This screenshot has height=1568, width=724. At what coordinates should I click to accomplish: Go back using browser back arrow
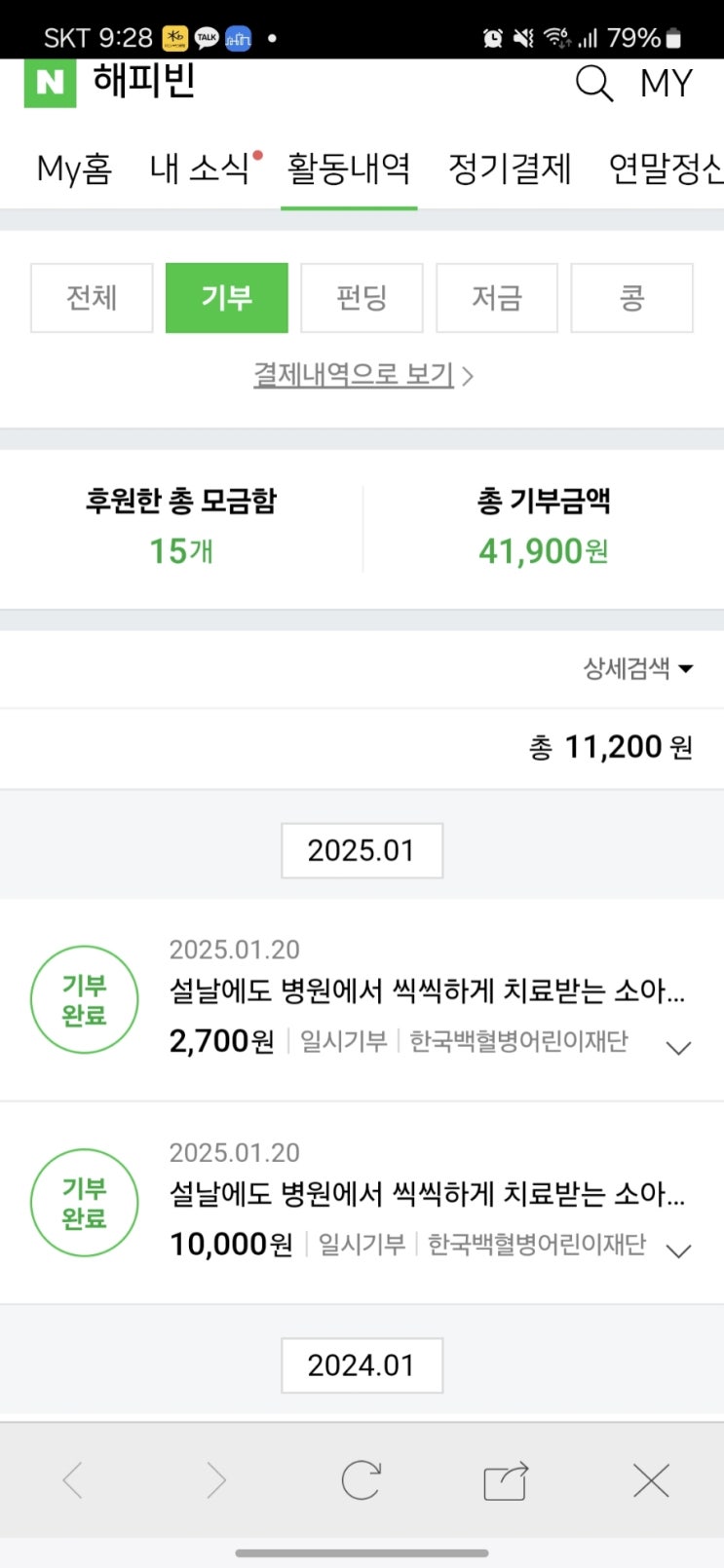click(73, 1481)
